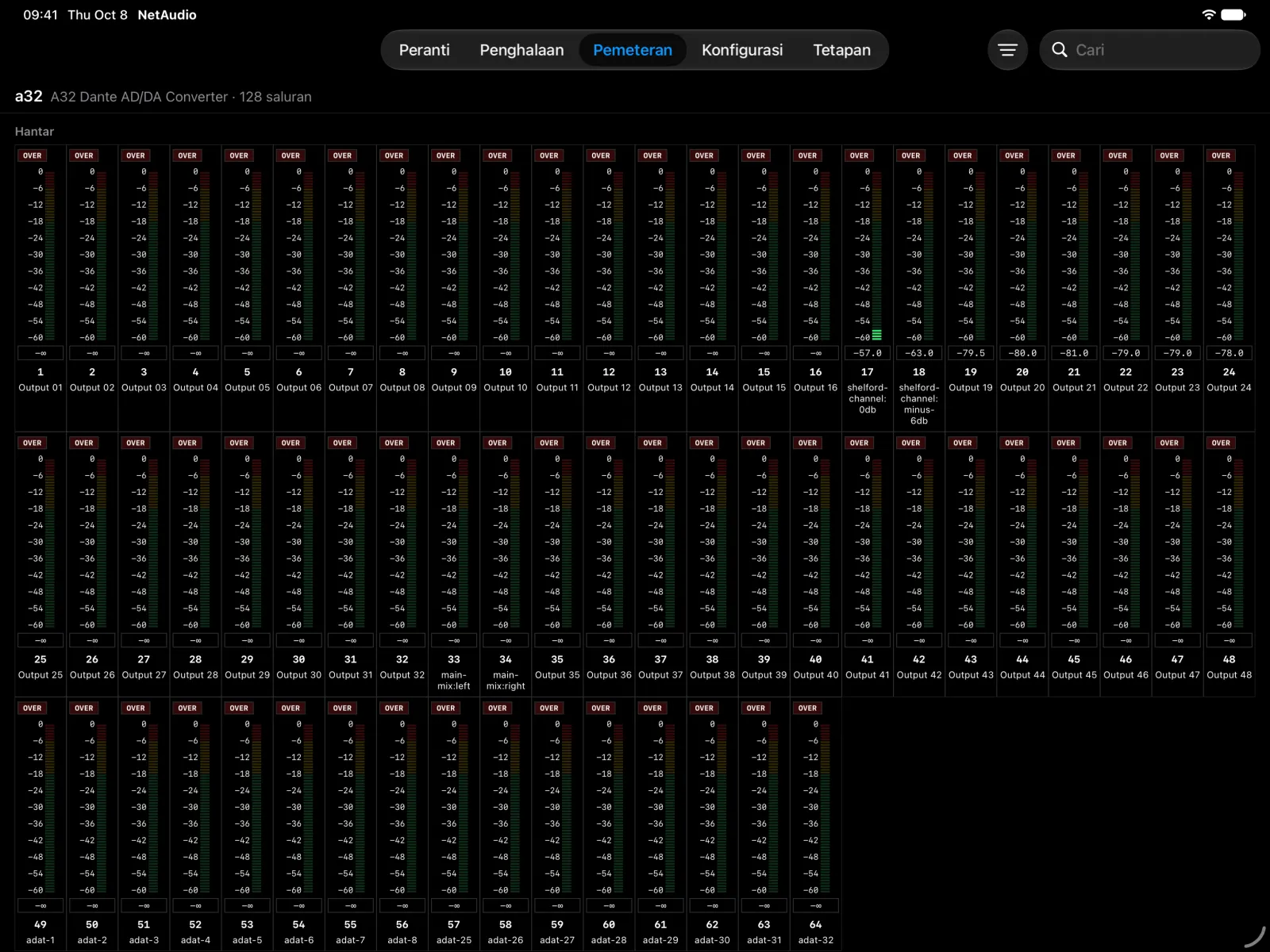Viewport: 1270px width, 952px height.
Task: Select the active Pemeteran tab
Action: [x=633, y=50]
